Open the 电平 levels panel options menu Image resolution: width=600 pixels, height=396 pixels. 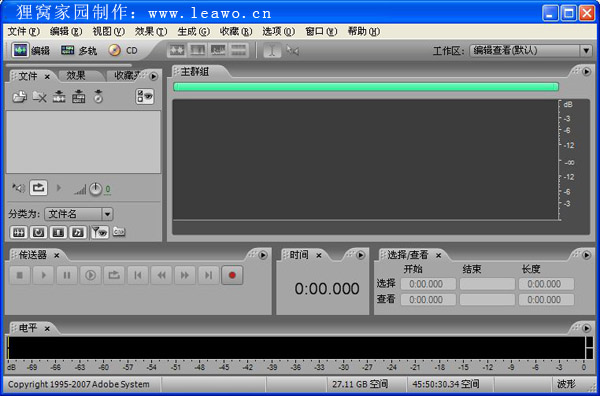pos(586,328)
